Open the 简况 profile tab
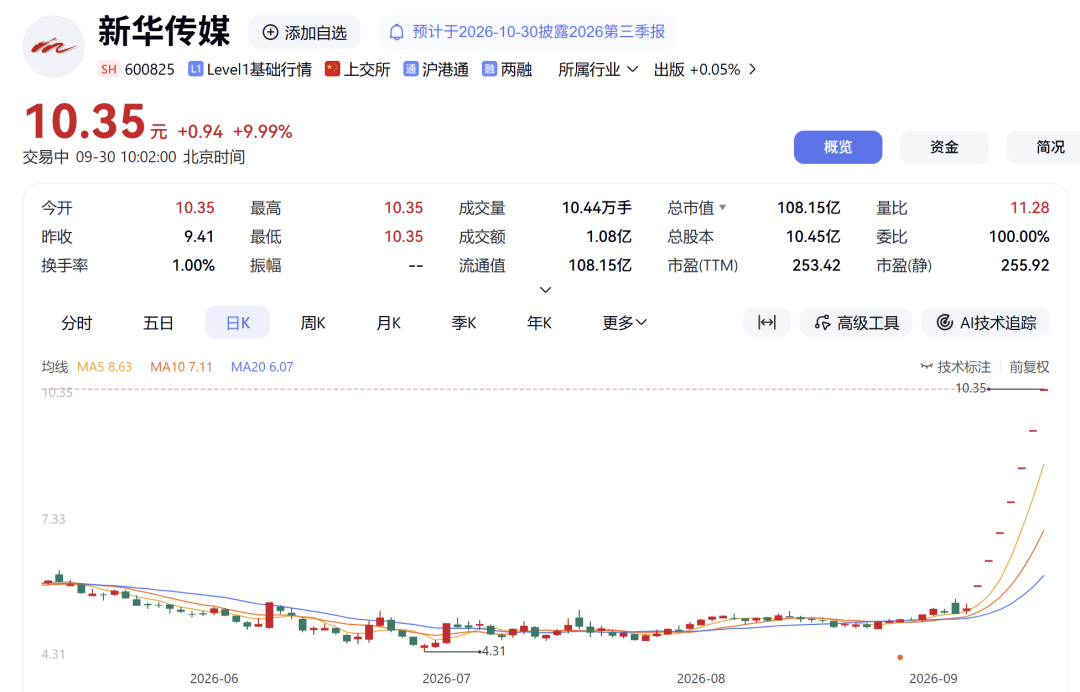Viewport: 1080px width, 692px height. click(x=1043, y=147)
